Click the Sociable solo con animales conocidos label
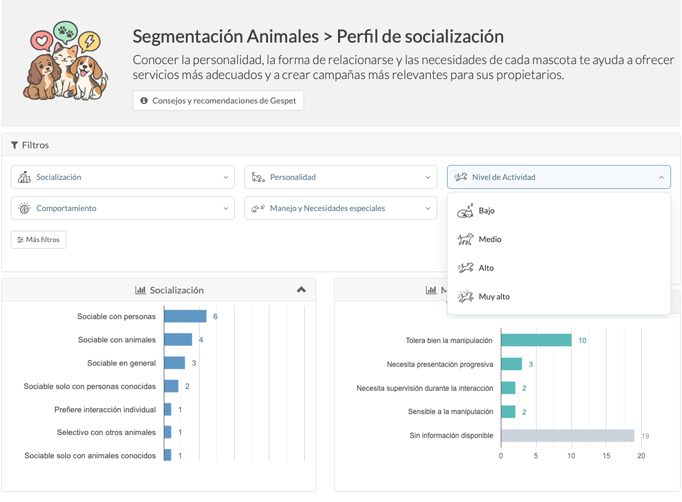This screenshot has height=502, width=682. (90, 455)
